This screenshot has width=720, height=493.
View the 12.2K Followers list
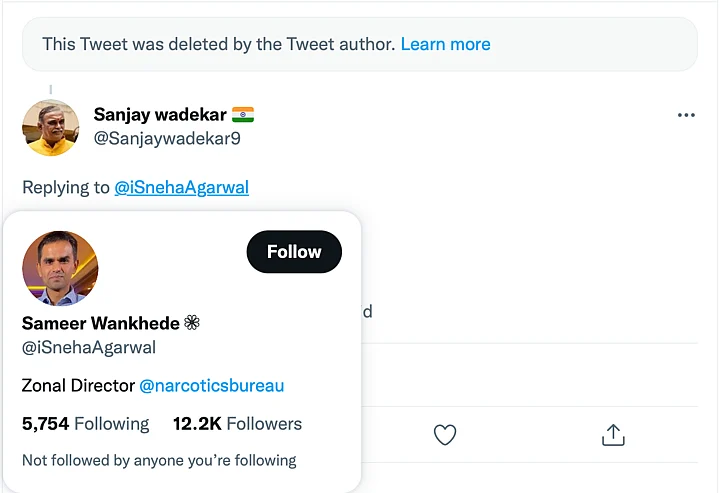point(237,424)
